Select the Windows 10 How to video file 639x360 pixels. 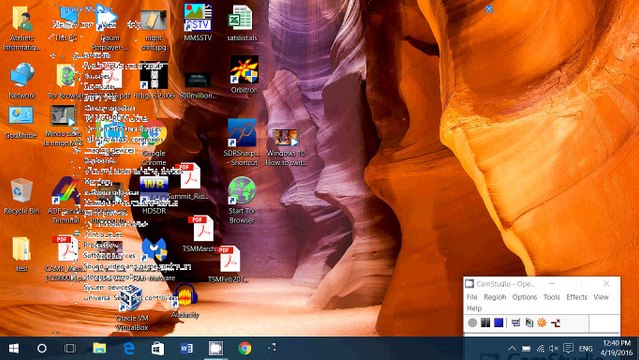coord(286,146)
